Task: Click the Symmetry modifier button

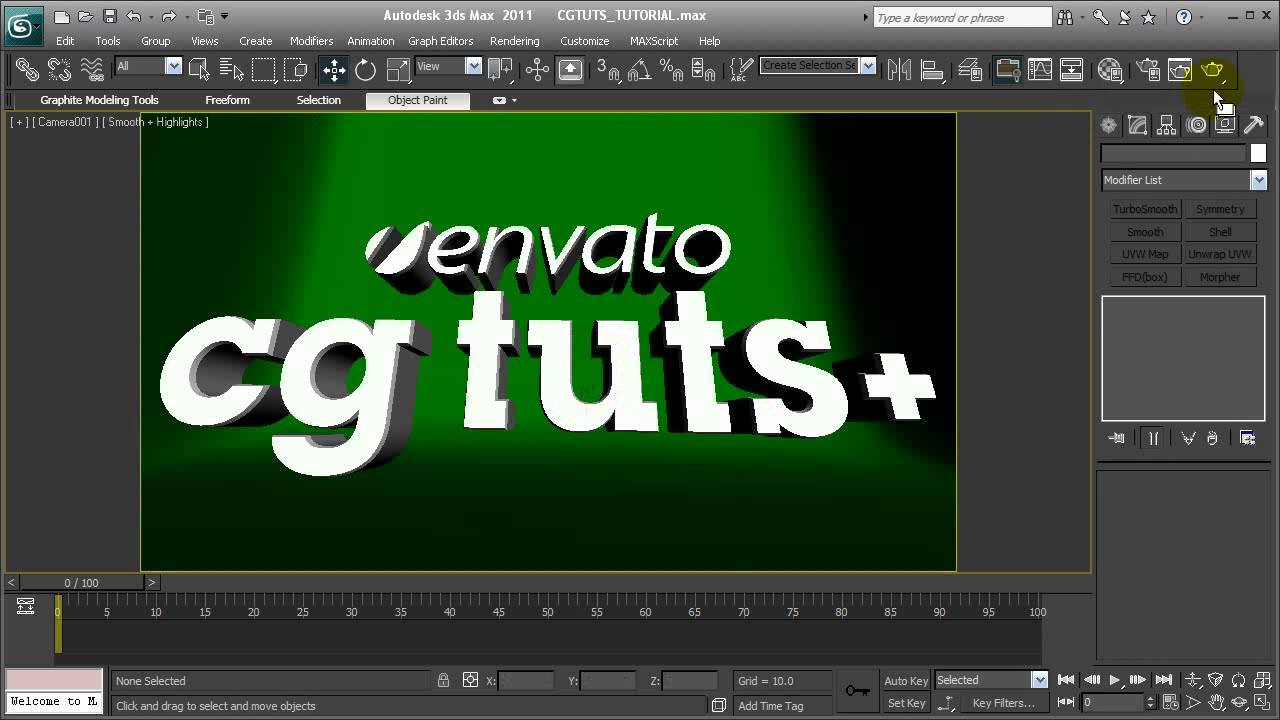Action: pyautogui.click(x=1220, y=209)
